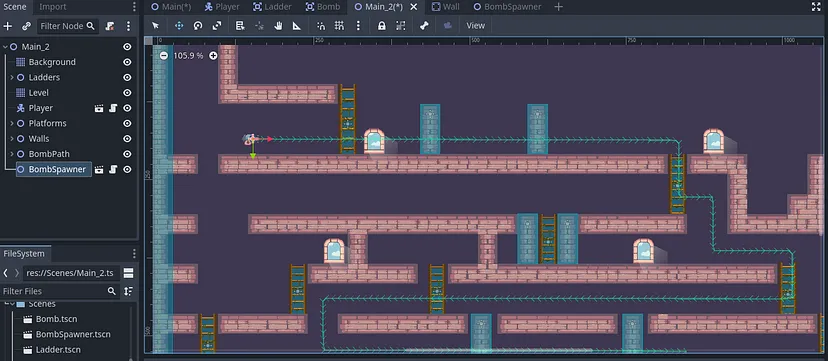Switch to the Main(*) scene tab
The width and height of the screenshot is (828, 361).
(x=171, y=7)
